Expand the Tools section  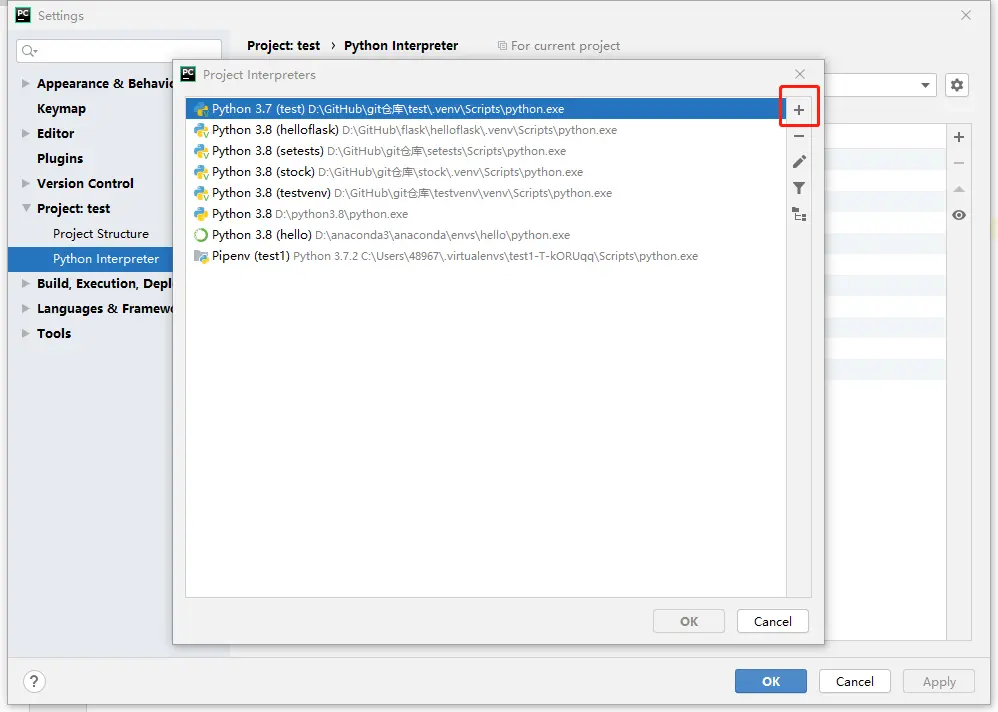(x=25, y=333)
